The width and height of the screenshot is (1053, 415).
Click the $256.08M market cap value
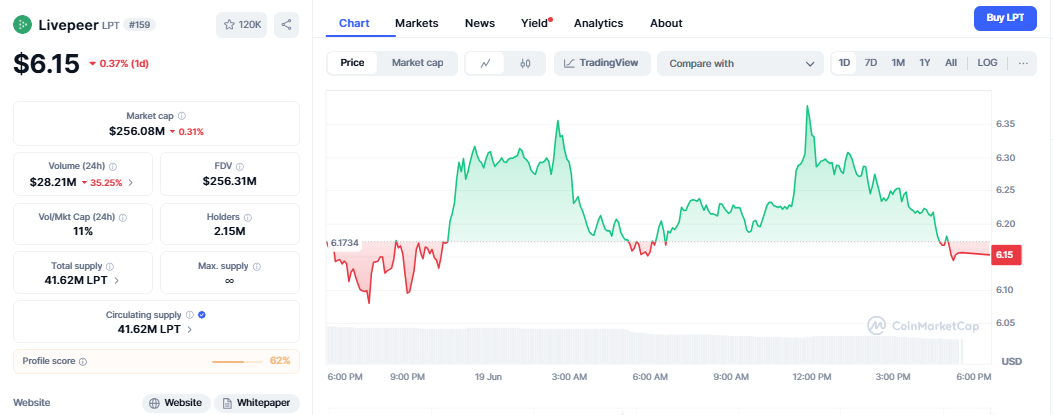point(137,131)
